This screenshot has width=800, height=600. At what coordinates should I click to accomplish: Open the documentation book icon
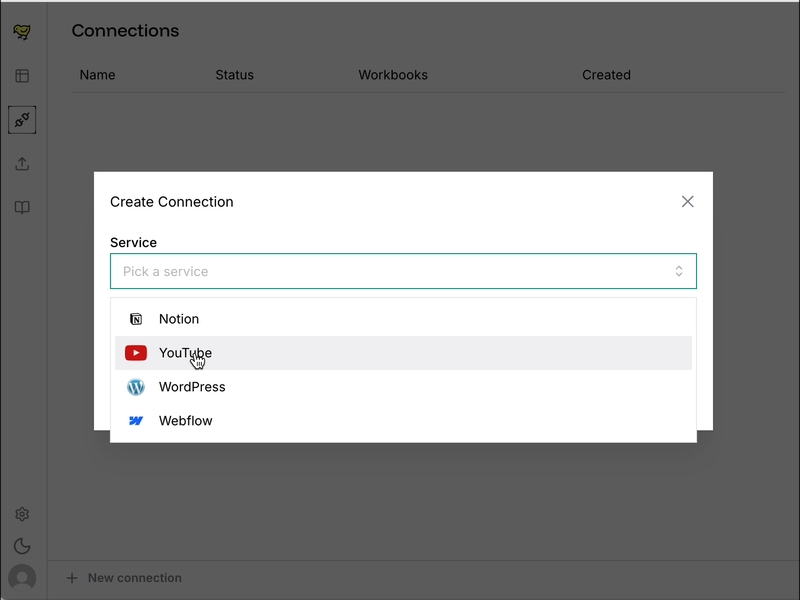tap(22, 207)
